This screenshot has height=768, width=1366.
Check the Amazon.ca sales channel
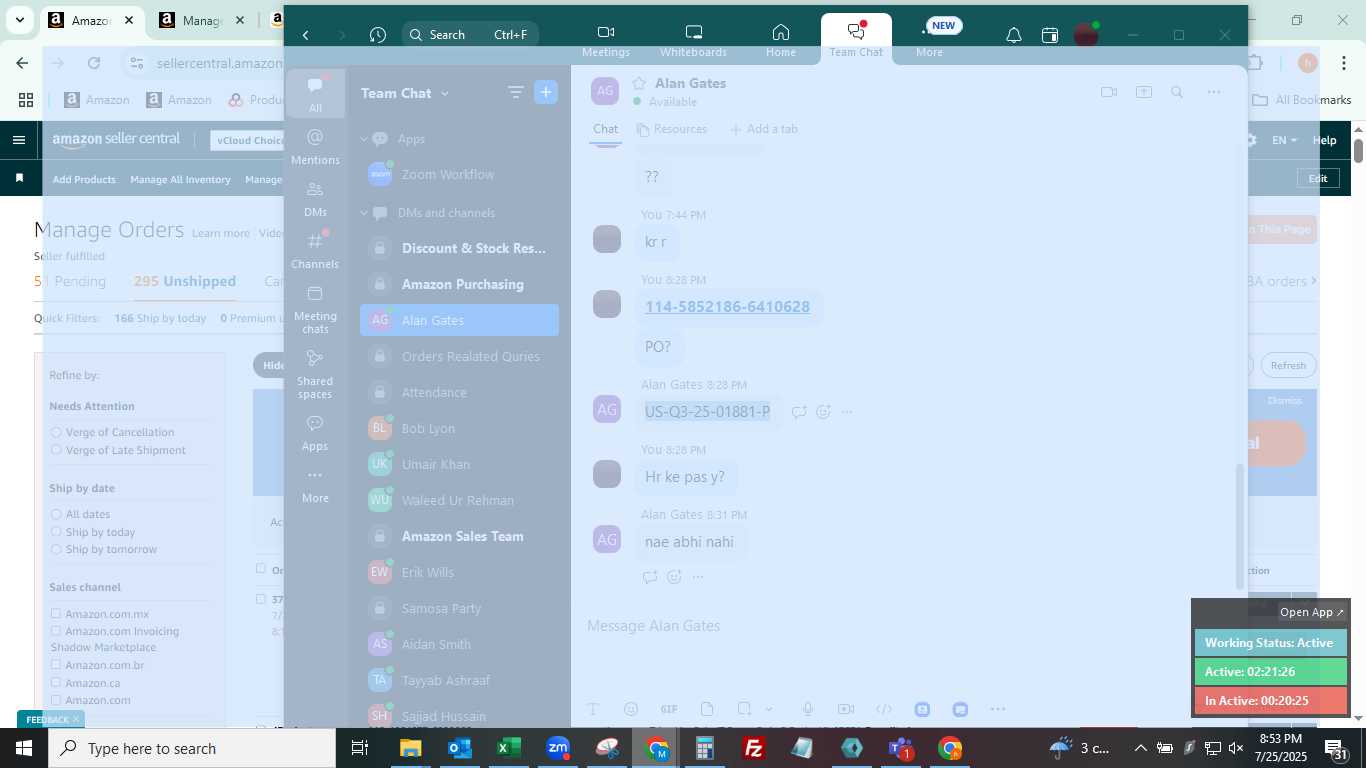[57, 683]
